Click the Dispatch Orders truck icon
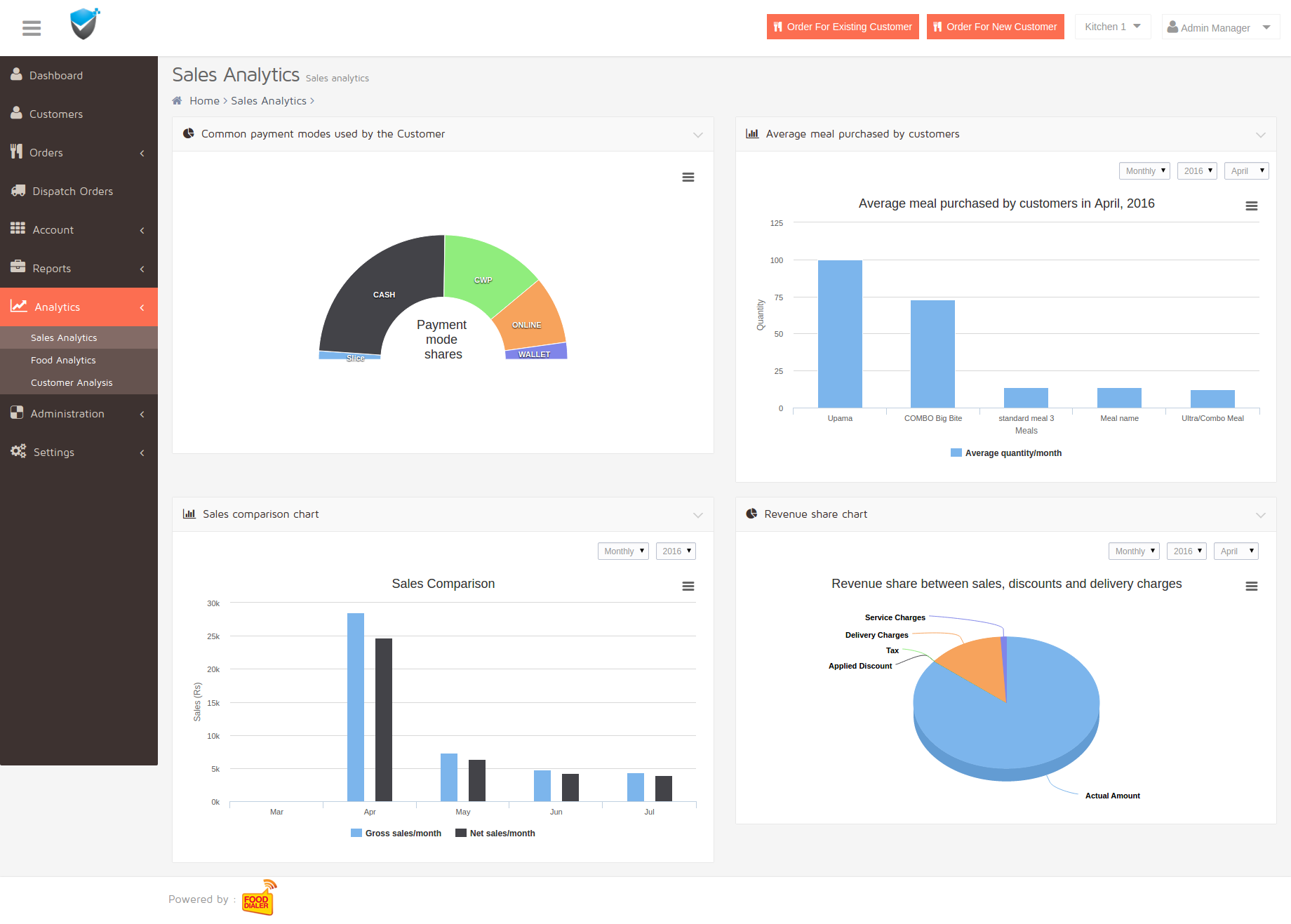This screenshot has height=924, width=1291. (18, 190)
